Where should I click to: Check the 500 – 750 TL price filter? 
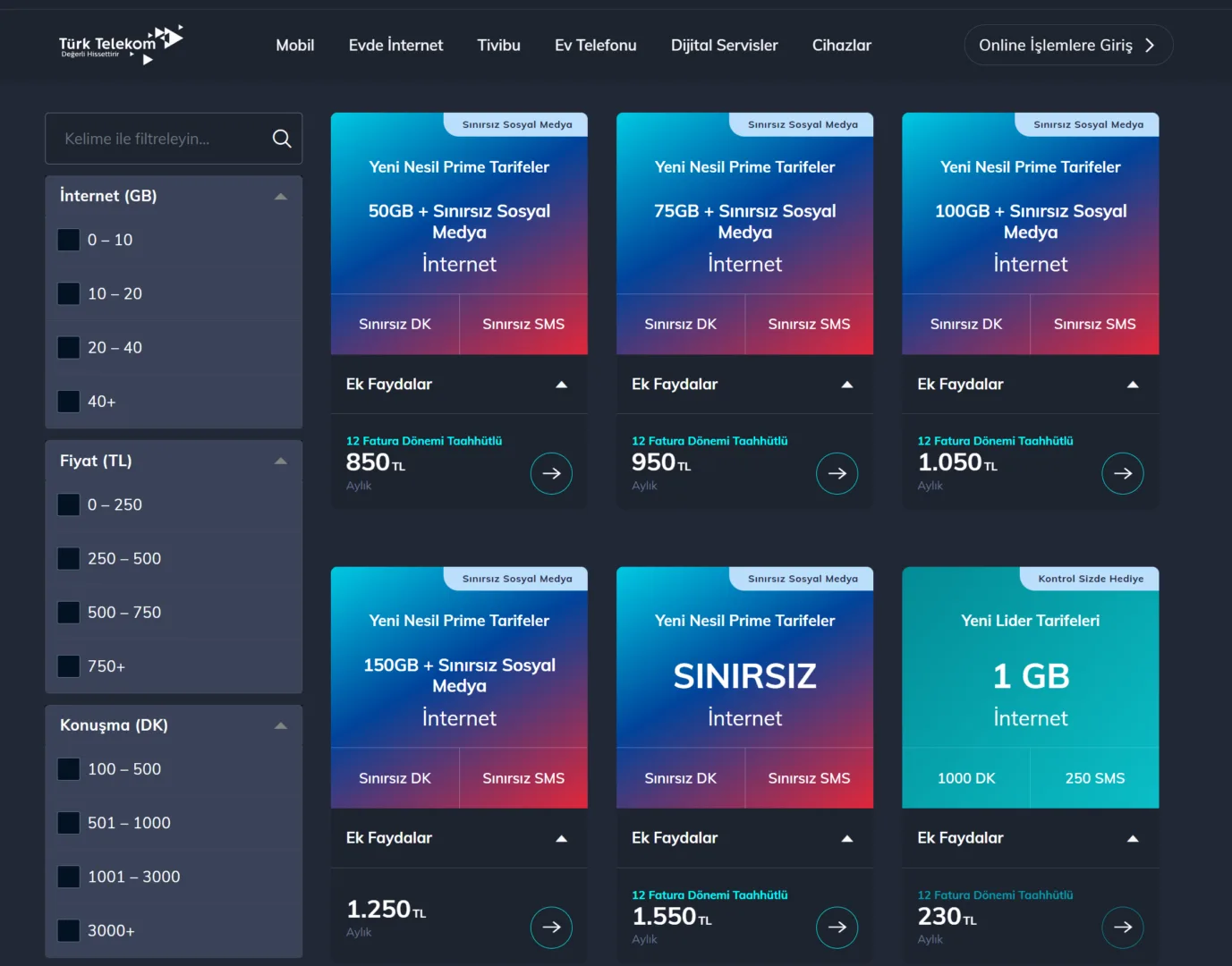tap(69, 612)
